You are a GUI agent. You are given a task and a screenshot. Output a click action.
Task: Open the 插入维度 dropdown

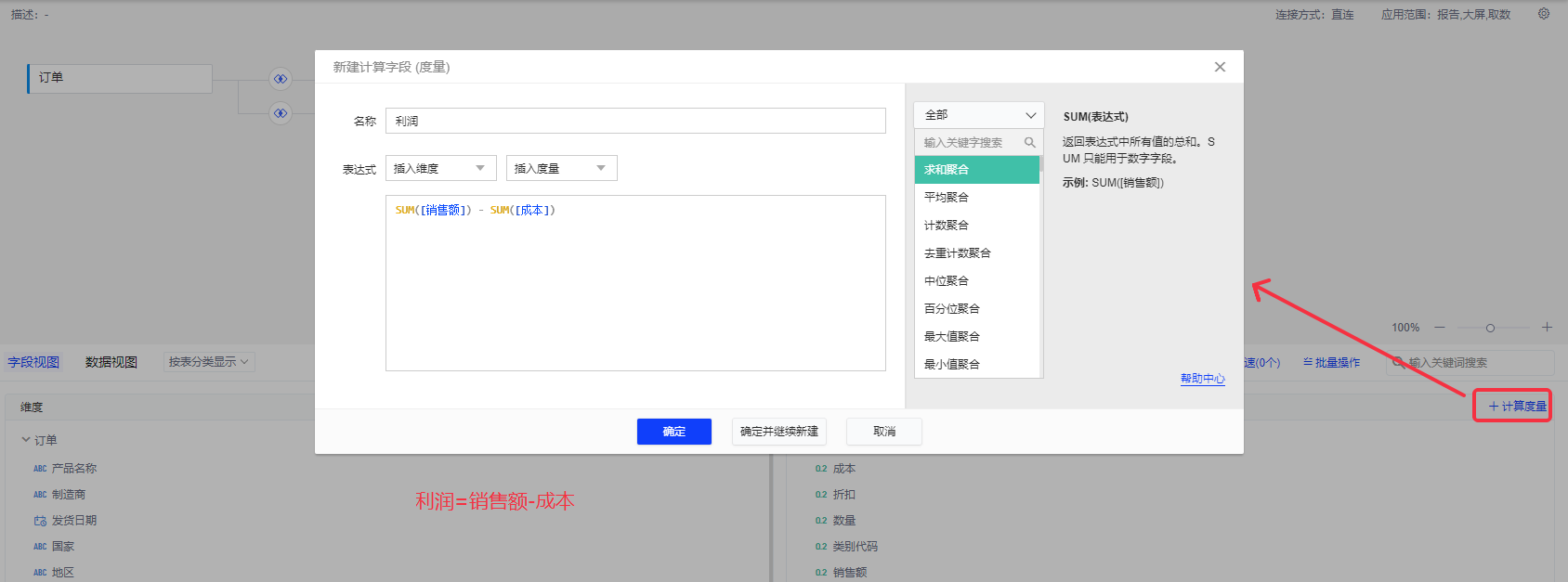(440, 168)
